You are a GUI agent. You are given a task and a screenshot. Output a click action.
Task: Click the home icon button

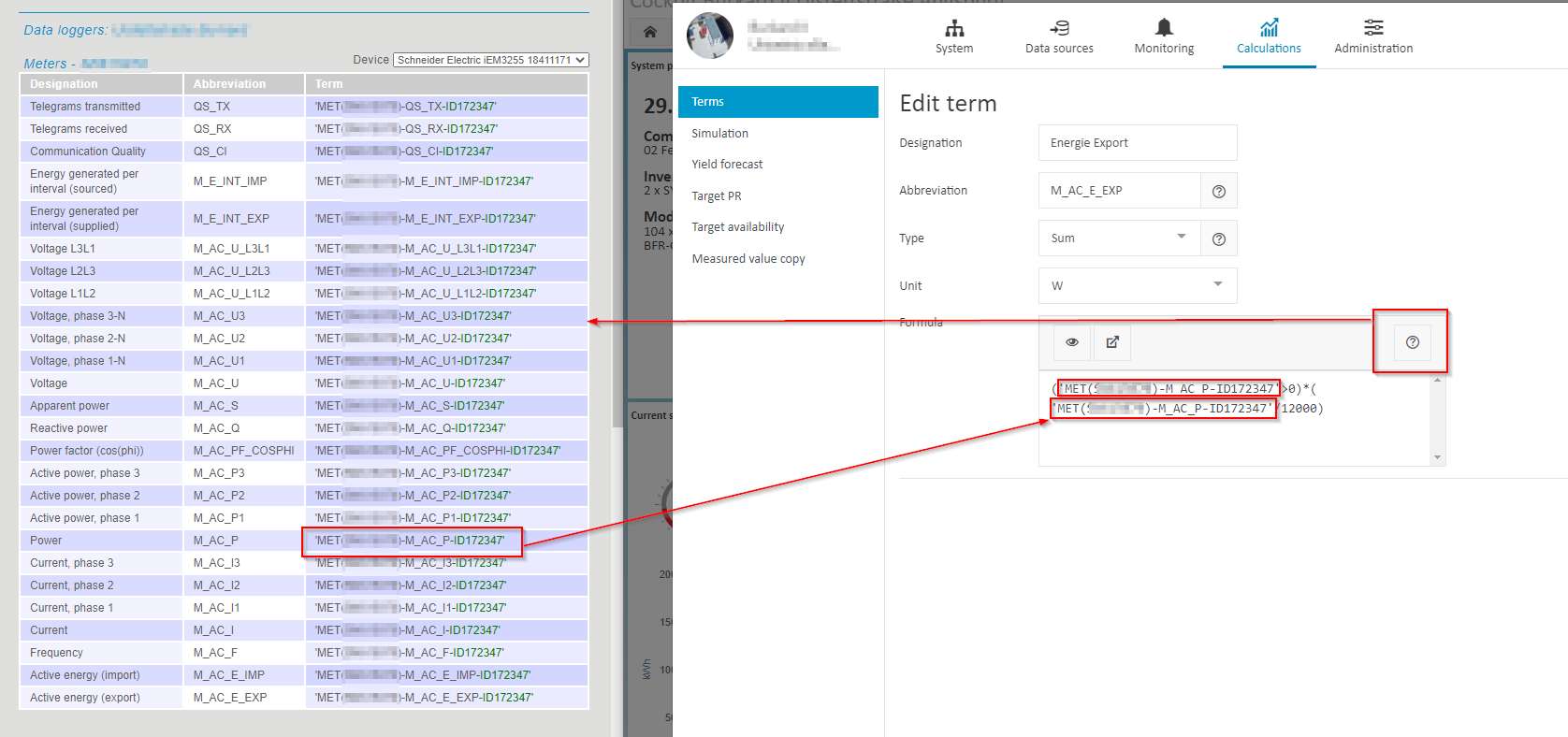(x=650, y=32)
